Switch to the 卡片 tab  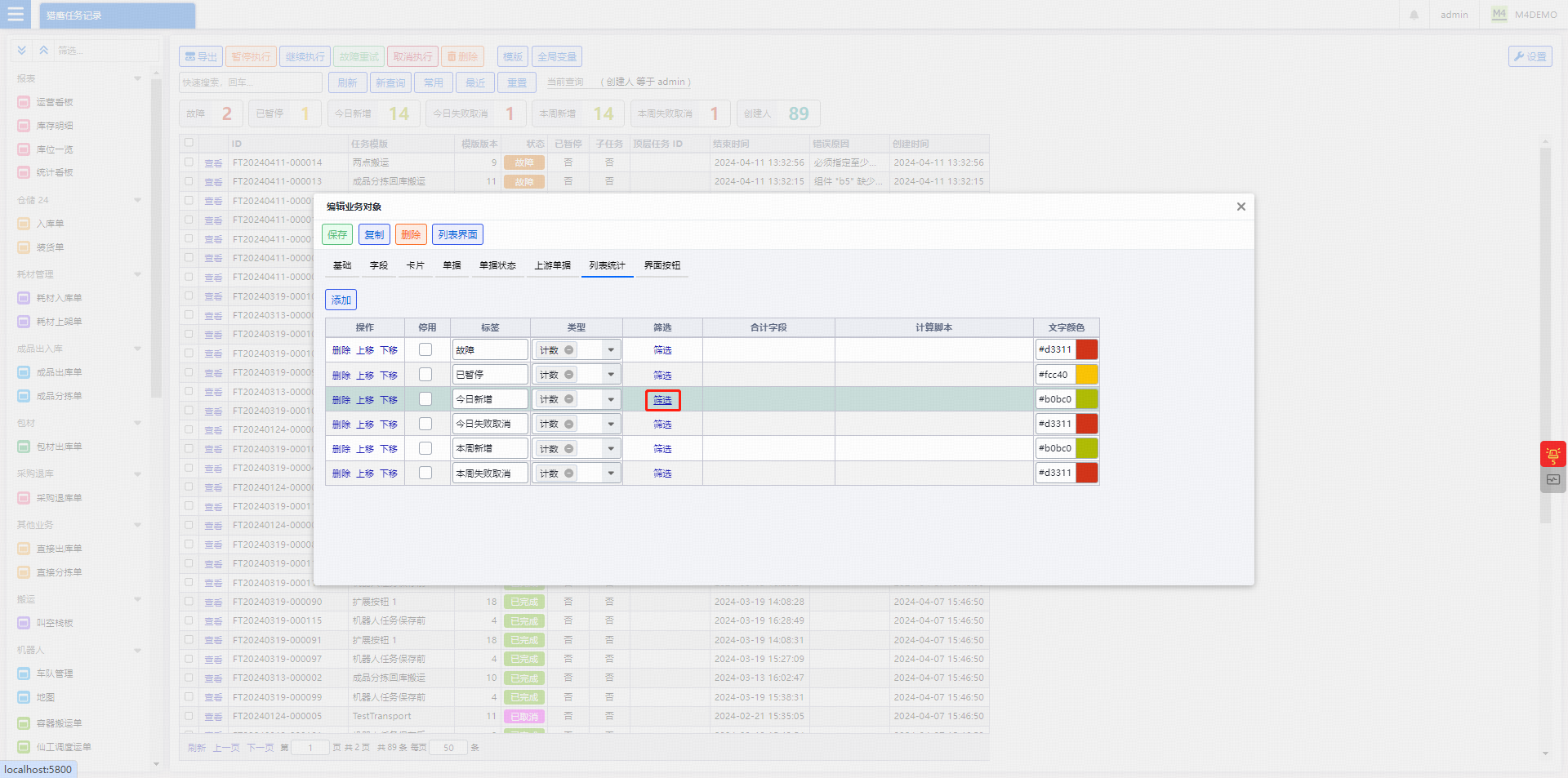tap(416, 265)
